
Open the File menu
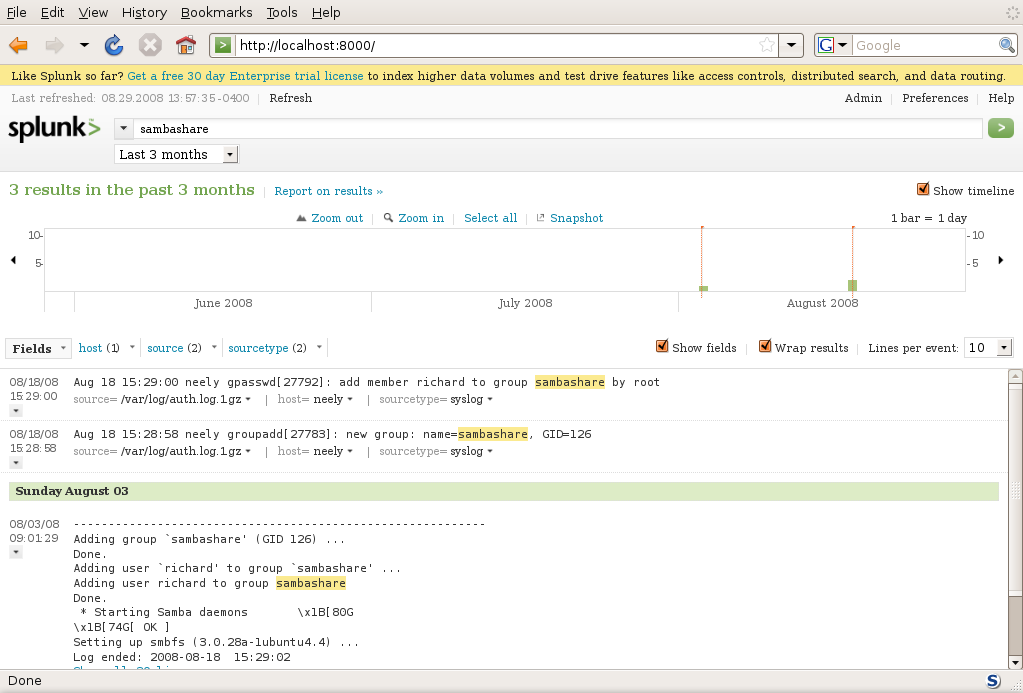point(16,12)
